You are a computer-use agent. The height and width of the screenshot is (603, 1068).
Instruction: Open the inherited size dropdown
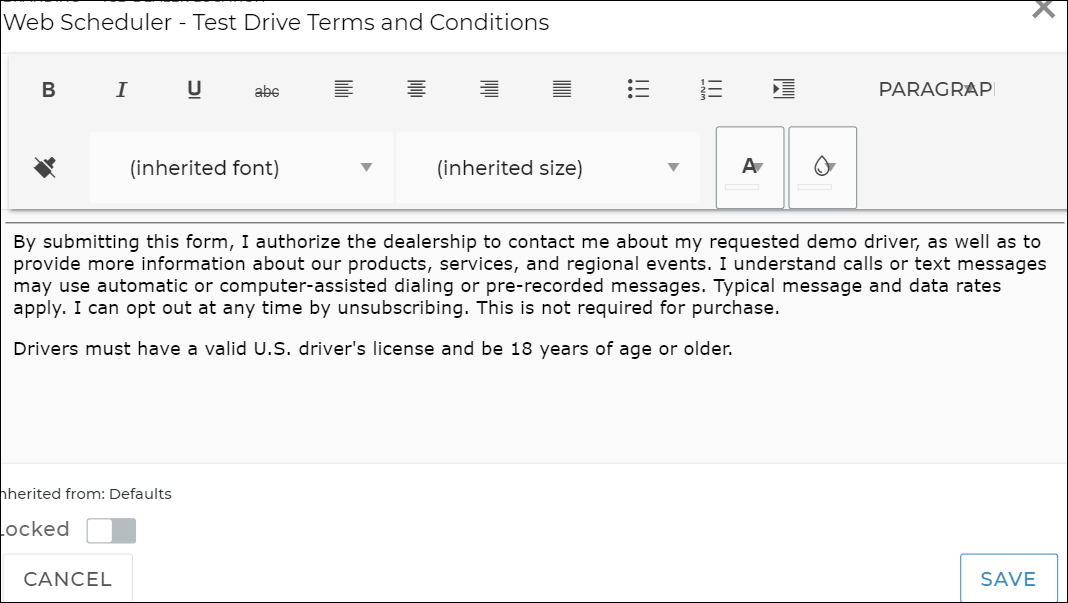click(x=547, y=168)
